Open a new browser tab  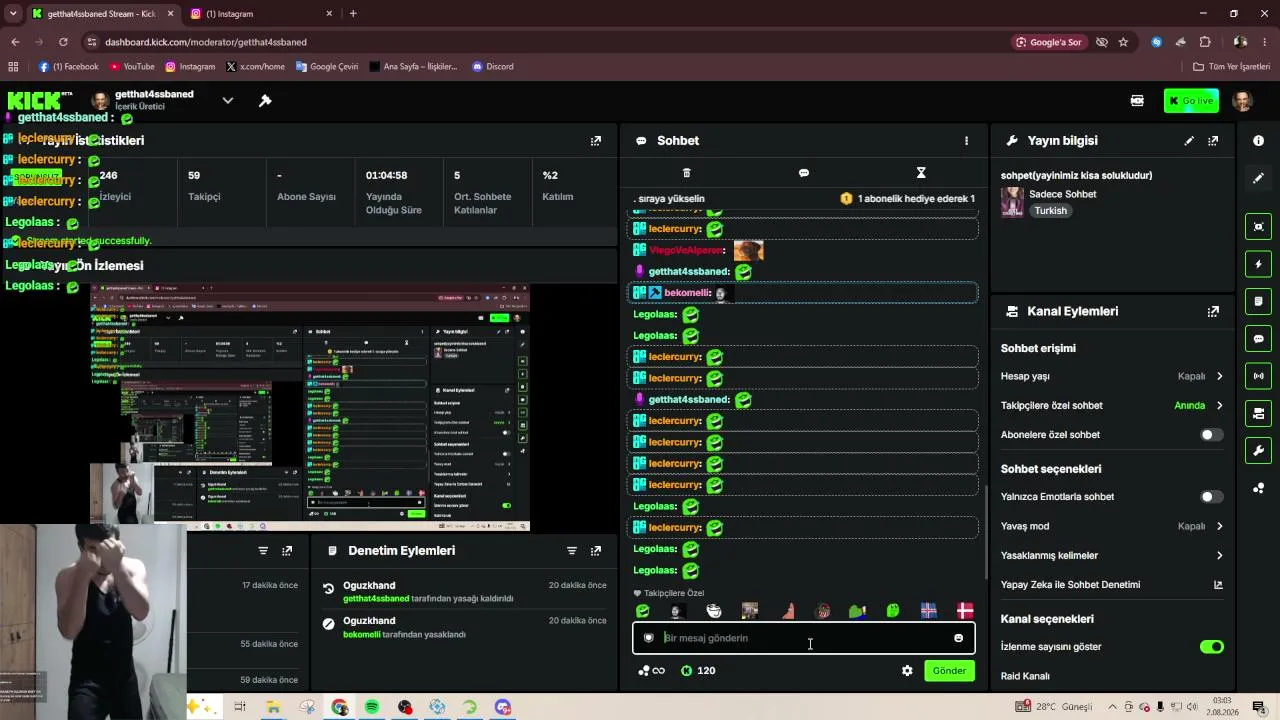click(353, 14)
